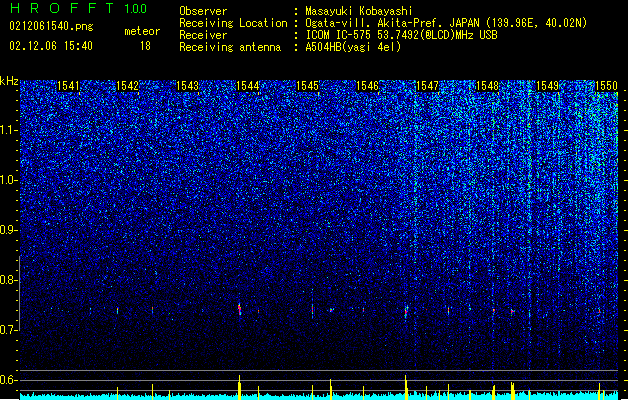Select the Ogata-vill. Akita-Pref. JAPAN location text
The height and width of the screenshot is (400, 629).
446,23
